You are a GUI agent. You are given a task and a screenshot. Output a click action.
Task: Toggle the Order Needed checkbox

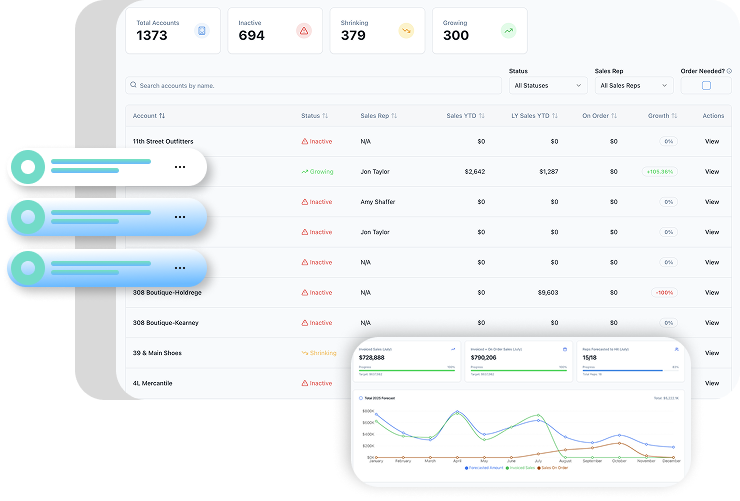(x=706, y=86)
